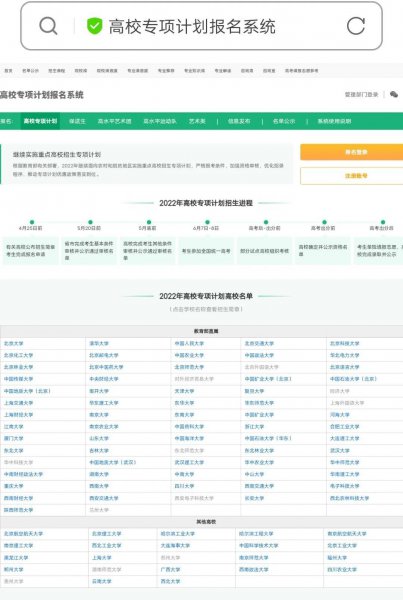Viewport: 403px width, 600px height.
Task: Open the 西安交通大学 link
Action: click(104, 498)
